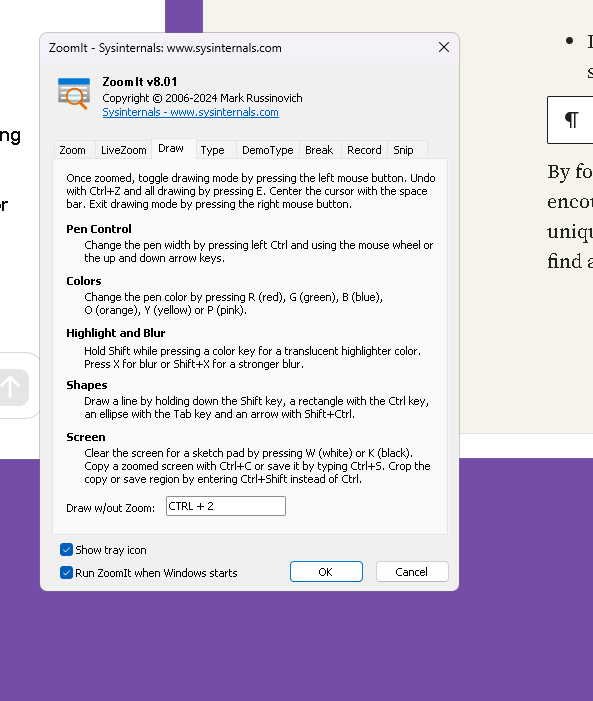Click the ZoomIt v8.01 version heading
593x701 pixels.
(140, 82)
